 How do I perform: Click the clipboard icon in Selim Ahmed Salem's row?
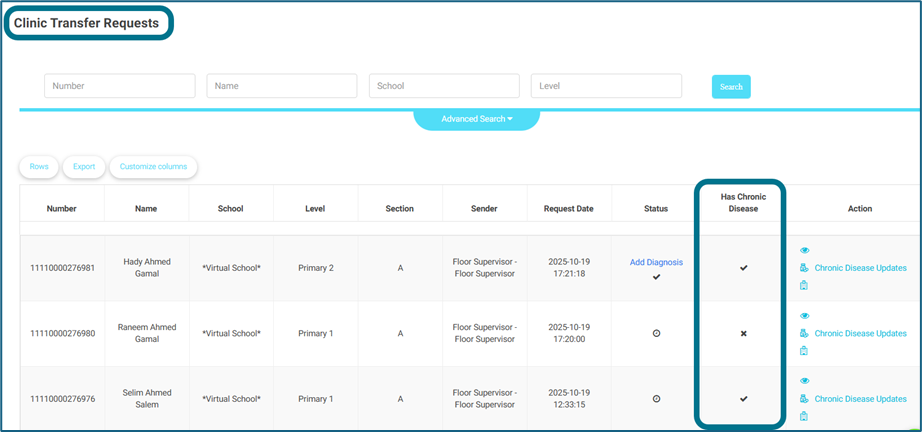804,416
